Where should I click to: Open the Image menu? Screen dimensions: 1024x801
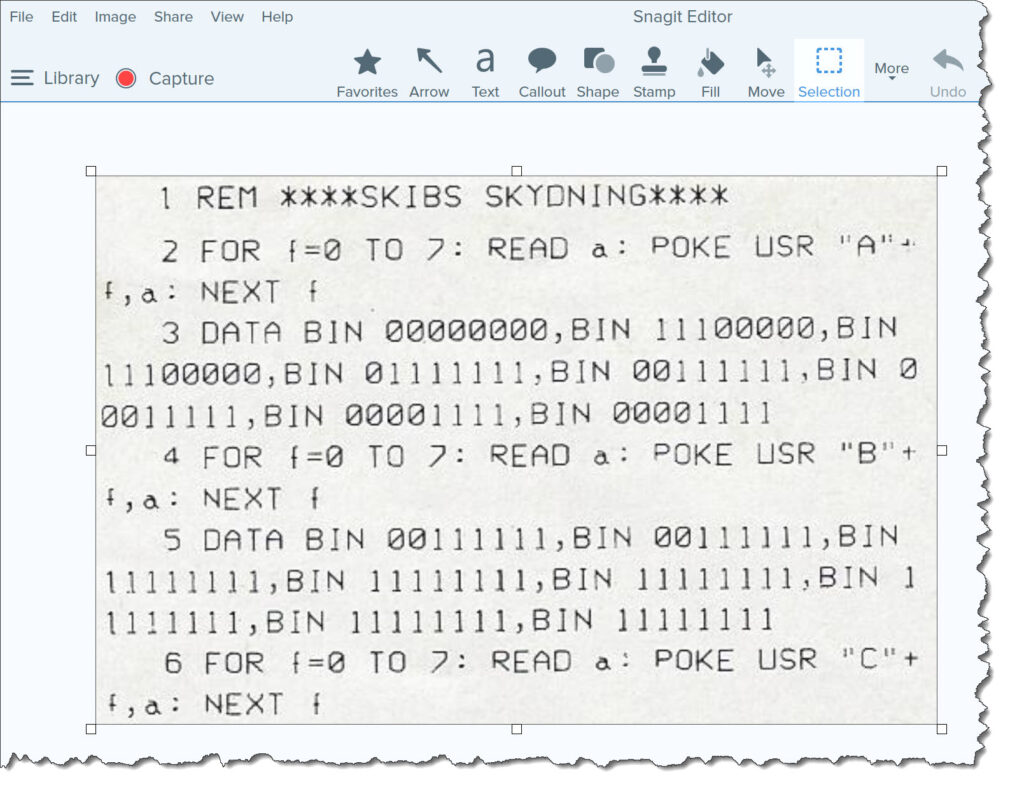coord(115,17)
